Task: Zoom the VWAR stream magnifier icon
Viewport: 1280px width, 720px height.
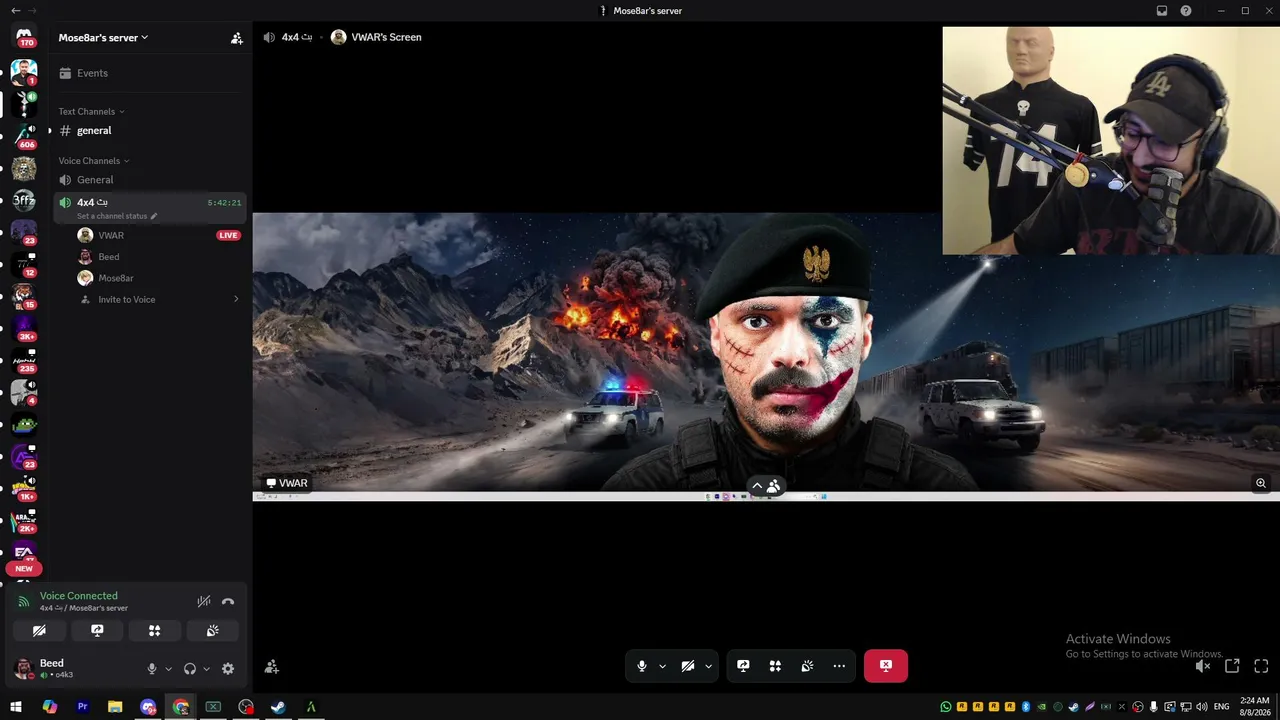Action: [1261, 483]
